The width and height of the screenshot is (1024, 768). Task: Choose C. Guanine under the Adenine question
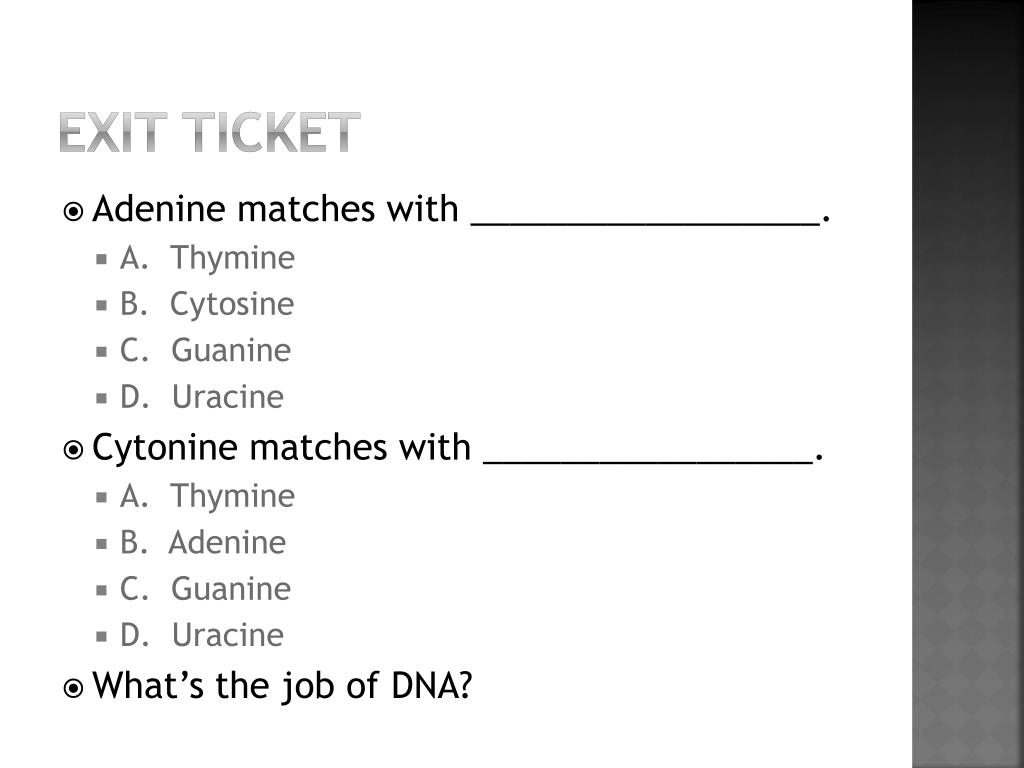coord(205,351)
